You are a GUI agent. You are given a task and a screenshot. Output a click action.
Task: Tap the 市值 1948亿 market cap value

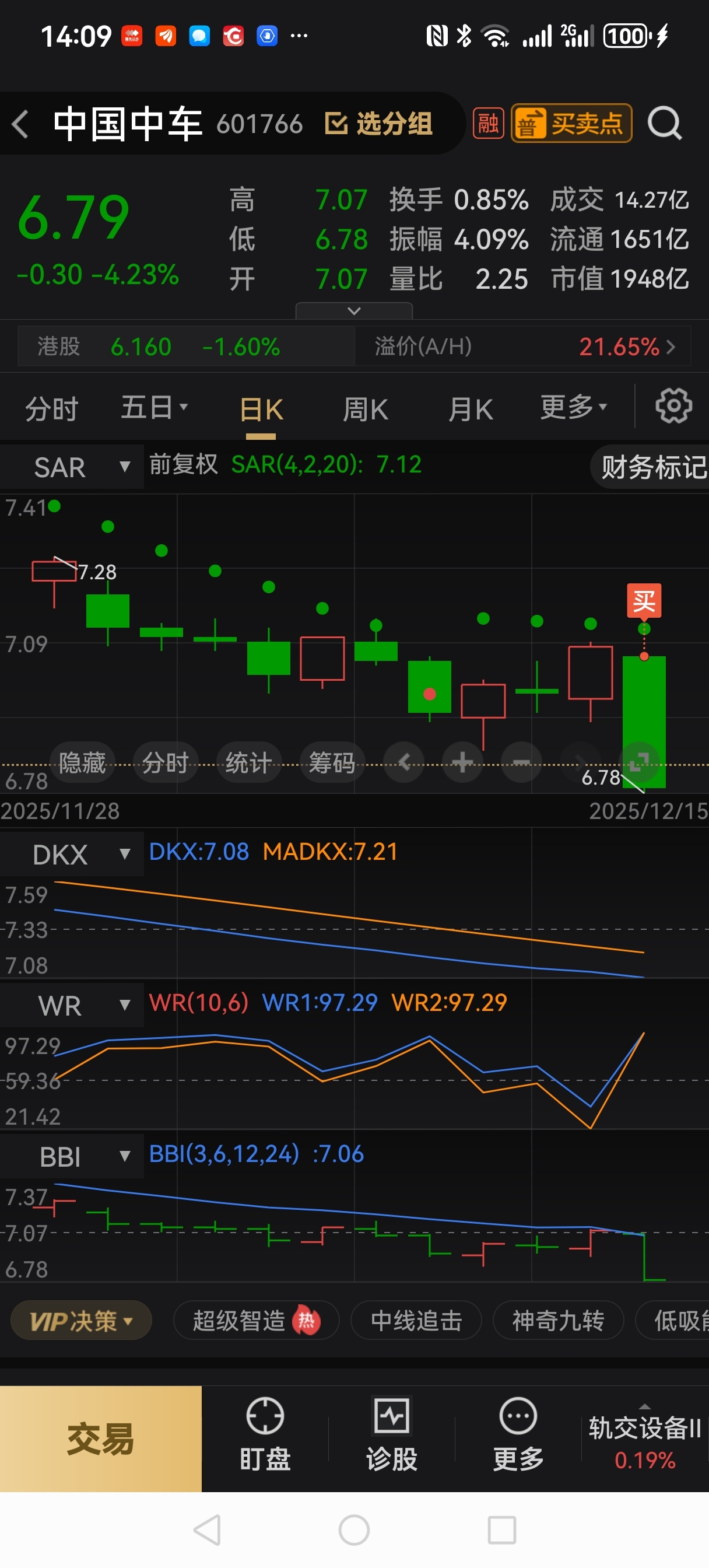point(620,279)
